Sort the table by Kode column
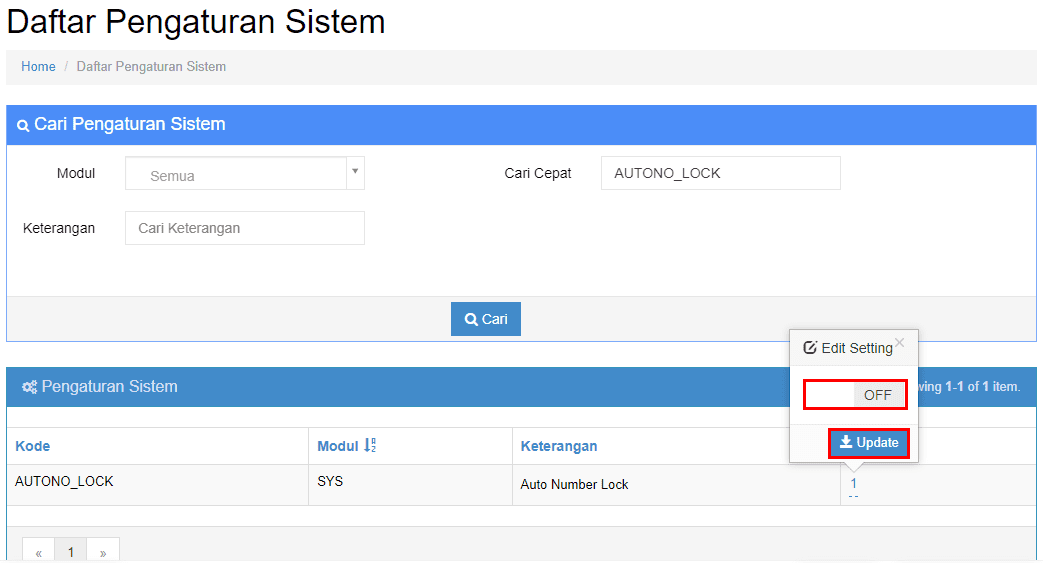This screenshot has height=563, width=1043. click(x=33, y=446)
